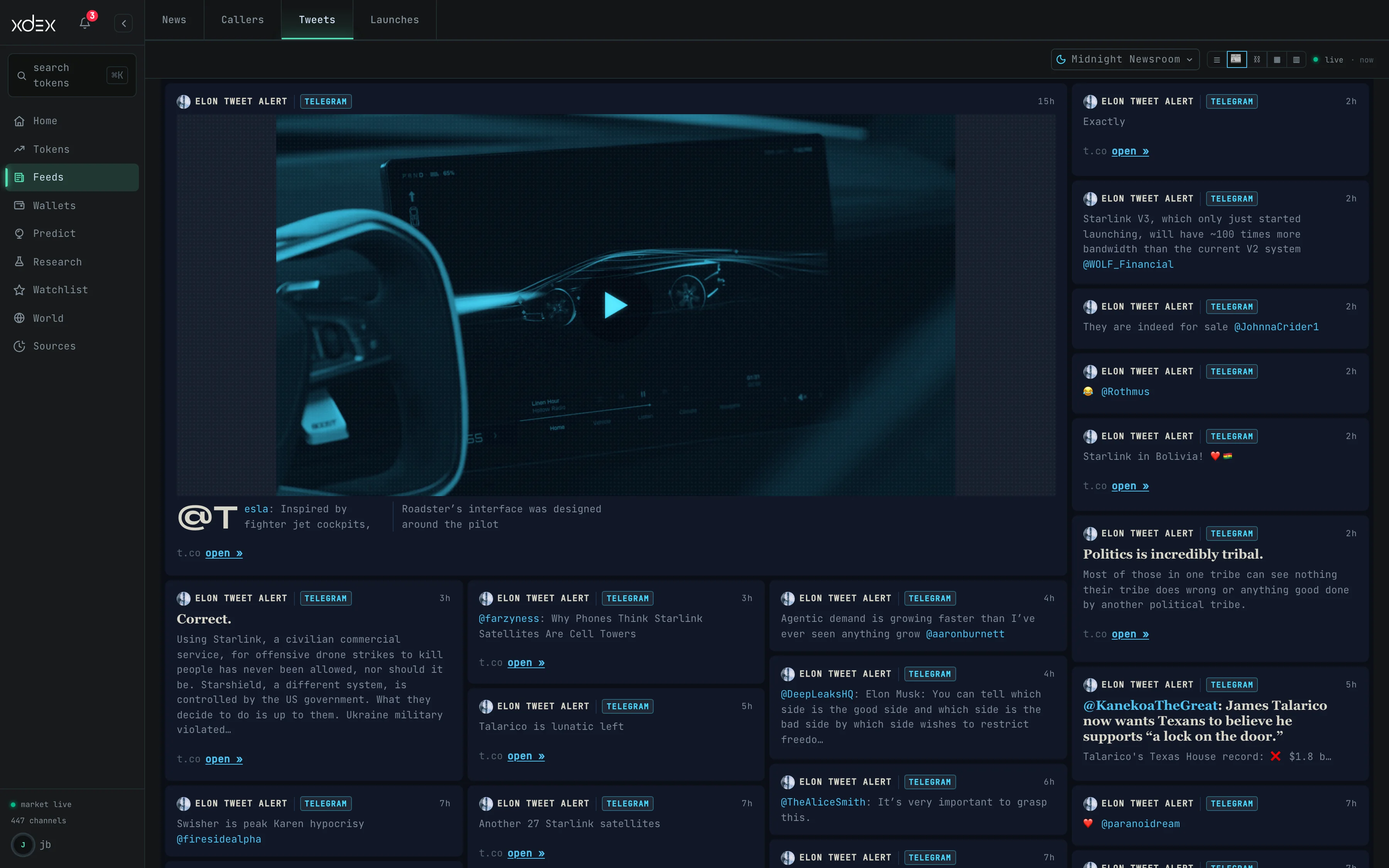Click the @firesidealpha mention
Screen dimensions: 1389x868
click(x=219, y=839)
